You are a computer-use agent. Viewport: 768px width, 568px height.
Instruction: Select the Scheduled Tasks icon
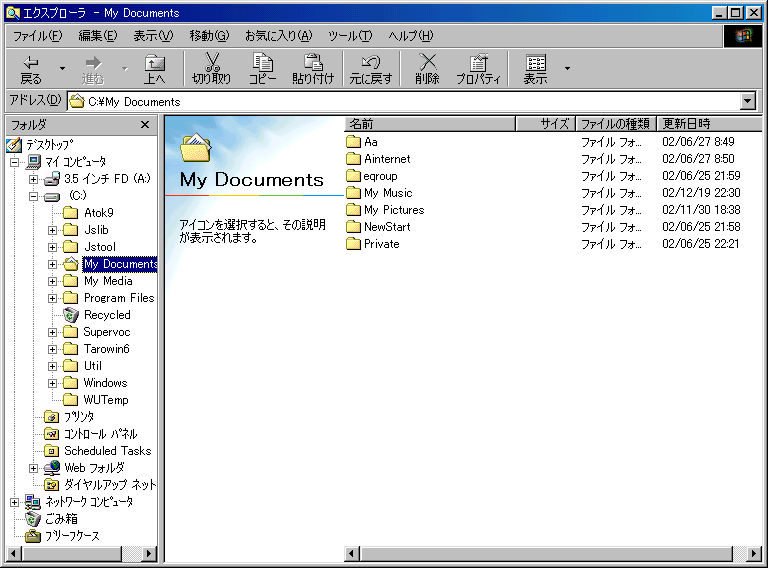point(51,451)
